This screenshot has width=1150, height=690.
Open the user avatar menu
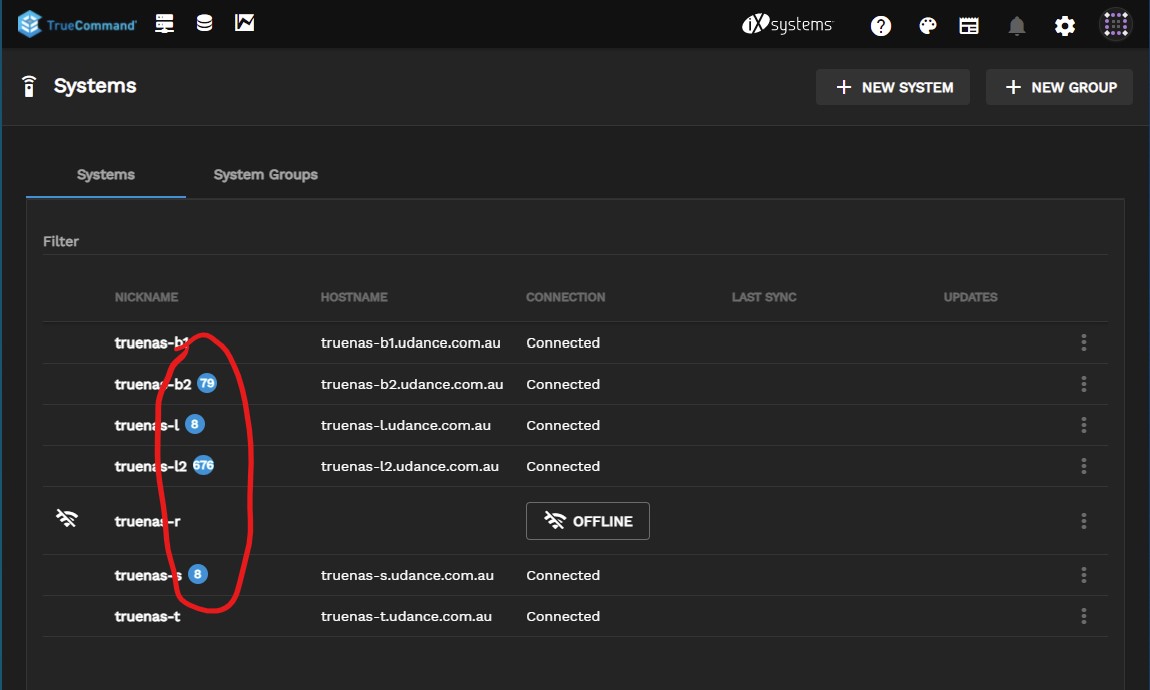pos(1115,25)
